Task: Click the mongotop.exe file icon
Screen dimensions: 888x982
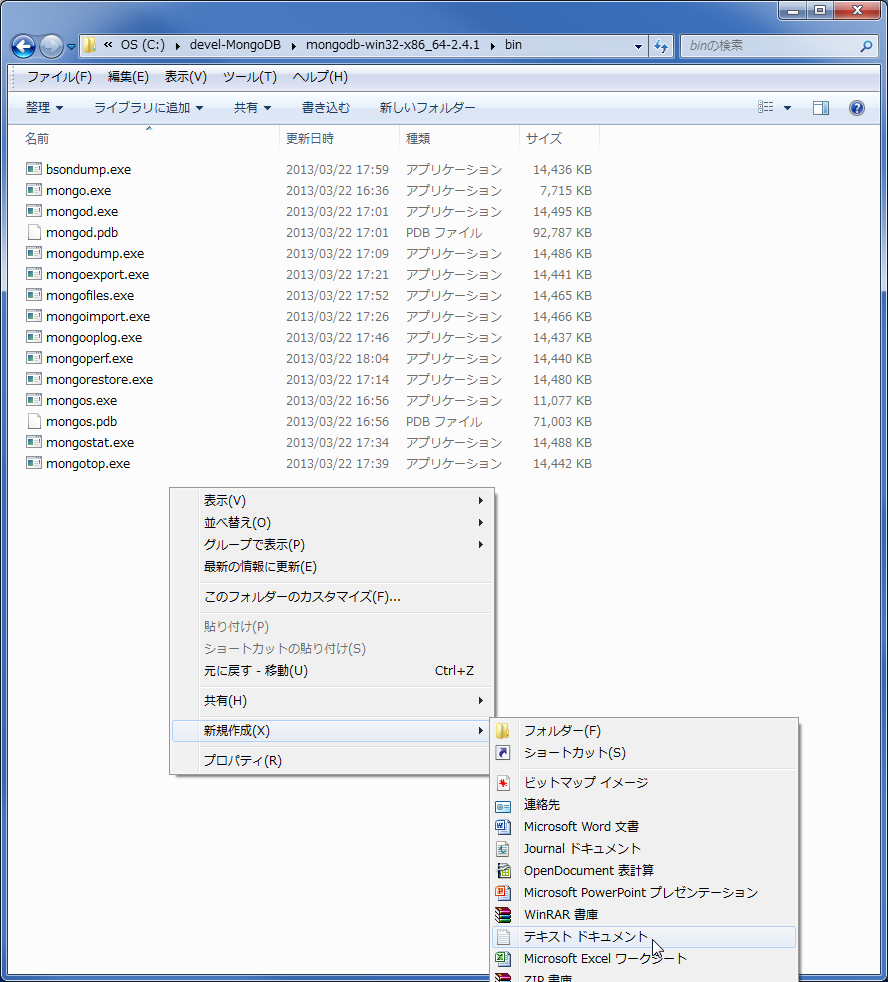Action: click(34, 463)
